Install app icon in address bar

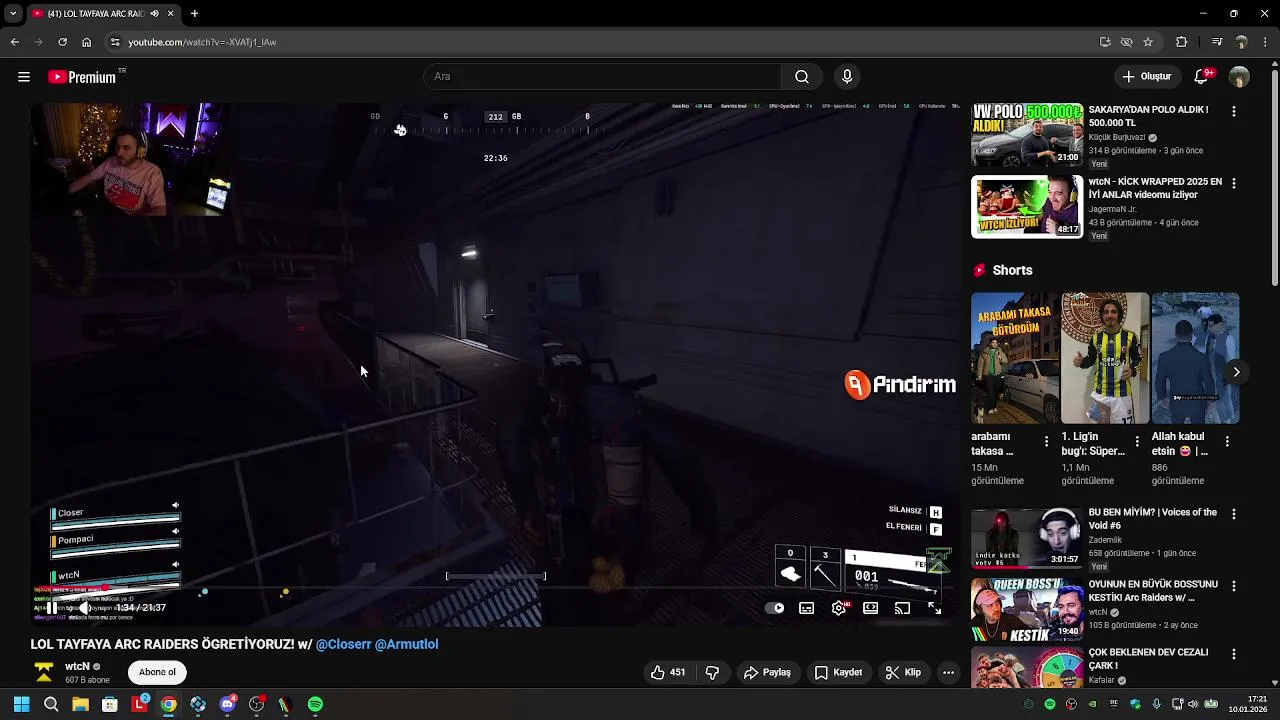1105,42
